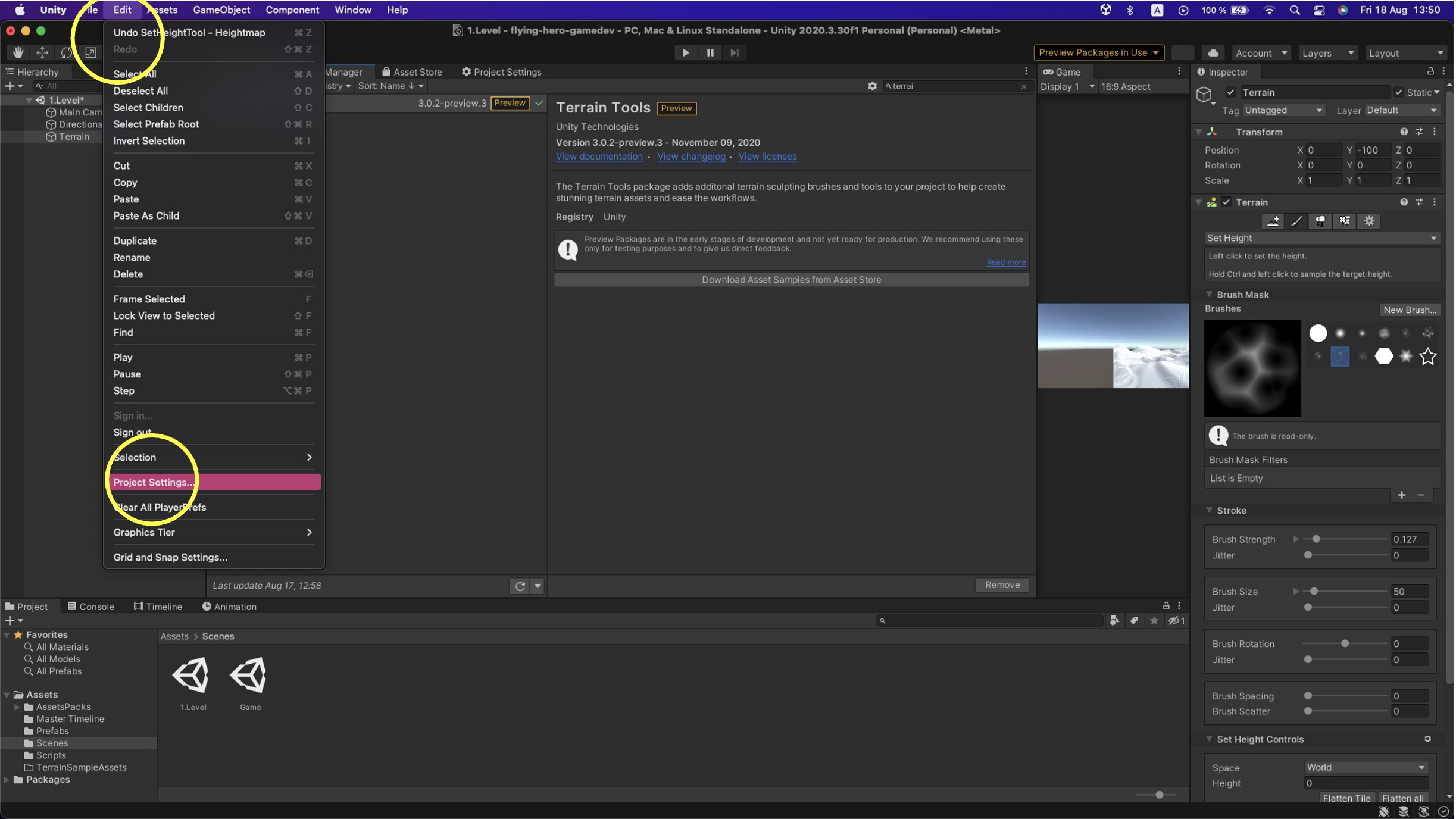Open the GameObject menu

(221, 10)
